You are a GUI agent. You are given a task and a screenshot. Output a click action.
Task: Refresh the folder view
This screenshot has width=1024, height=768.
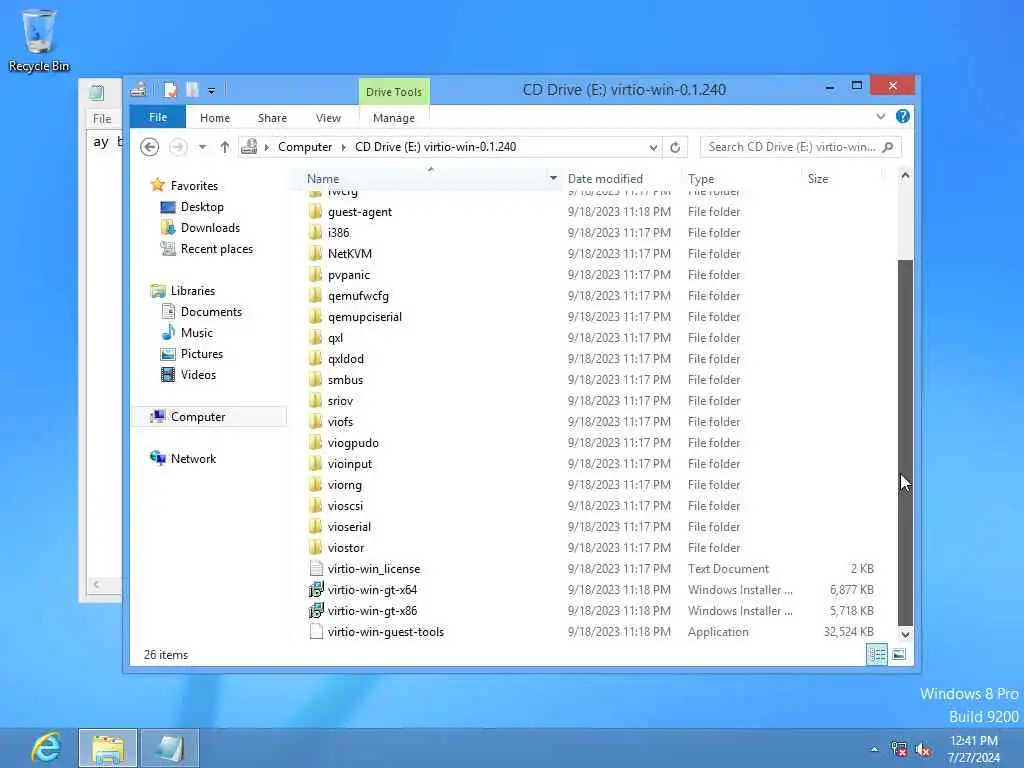point(675,148)
